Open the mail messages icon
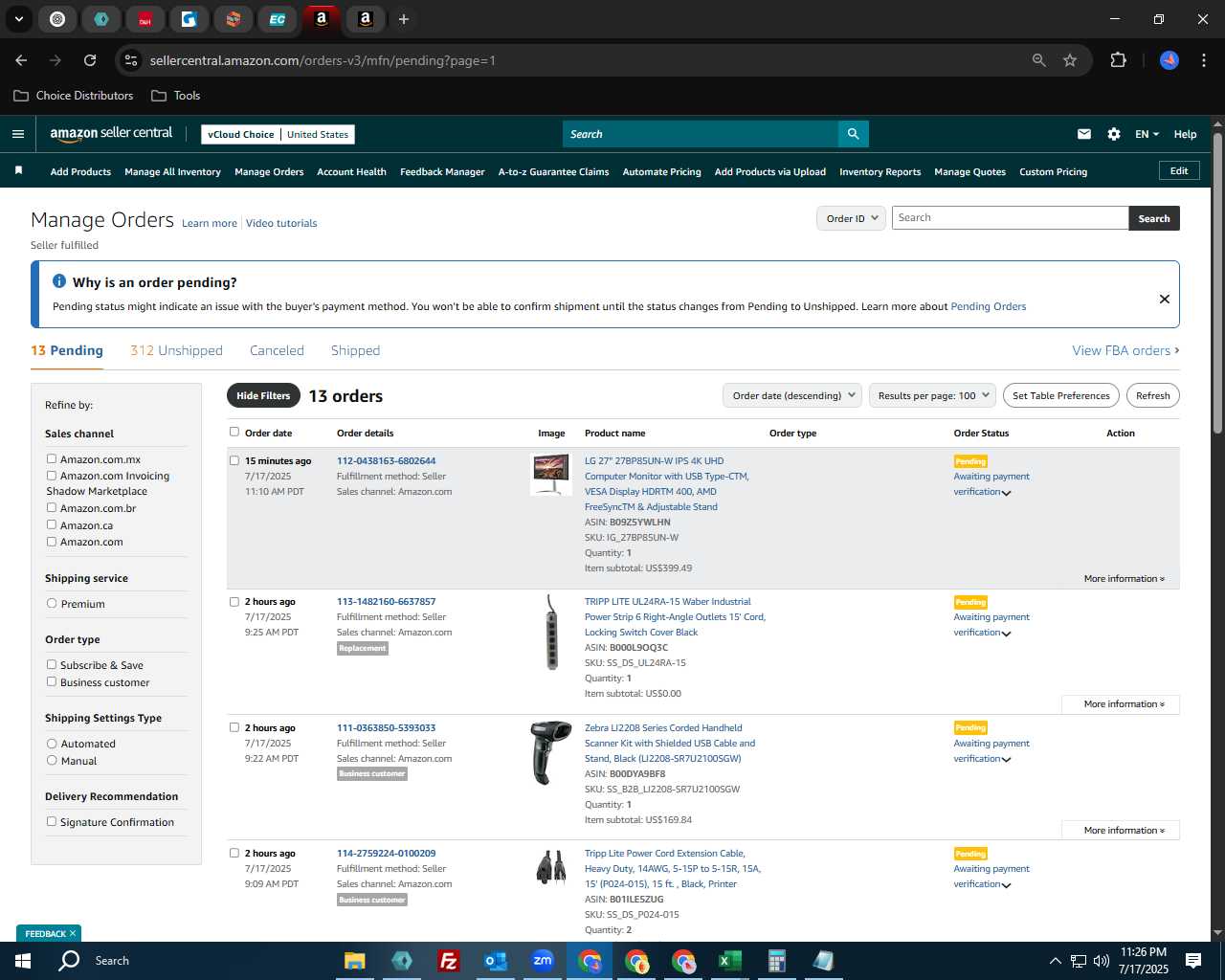The width and height of the screenshot is (1225, 980). point(1084,134)
